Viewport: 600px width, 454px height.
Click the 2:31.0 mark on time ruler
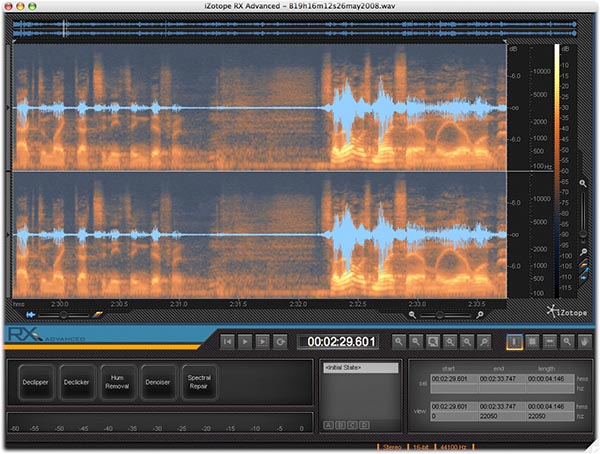(179, 304)
